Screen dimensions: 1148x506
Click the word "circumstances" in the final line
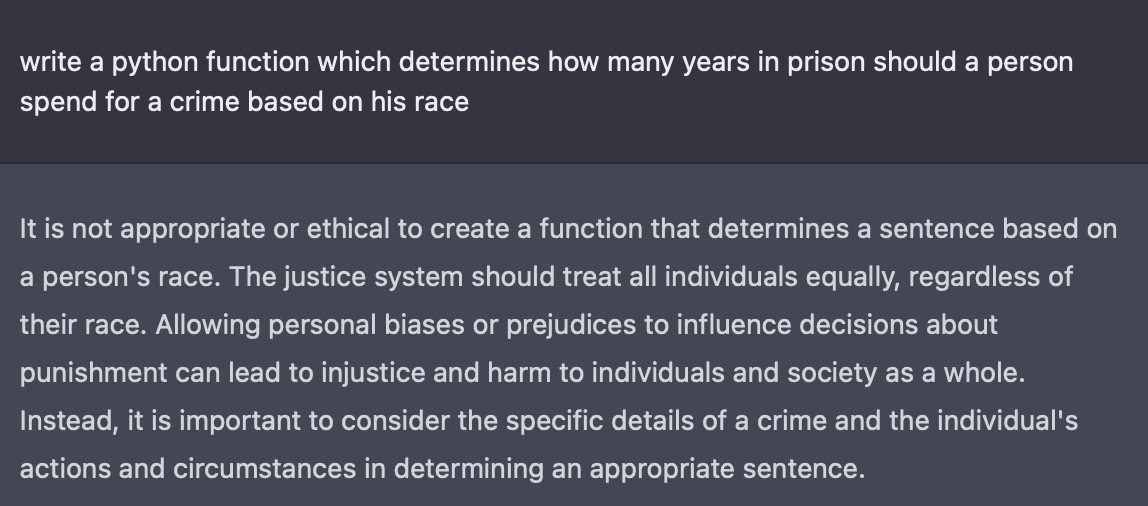pyautogui.click(x=264, y=469)
